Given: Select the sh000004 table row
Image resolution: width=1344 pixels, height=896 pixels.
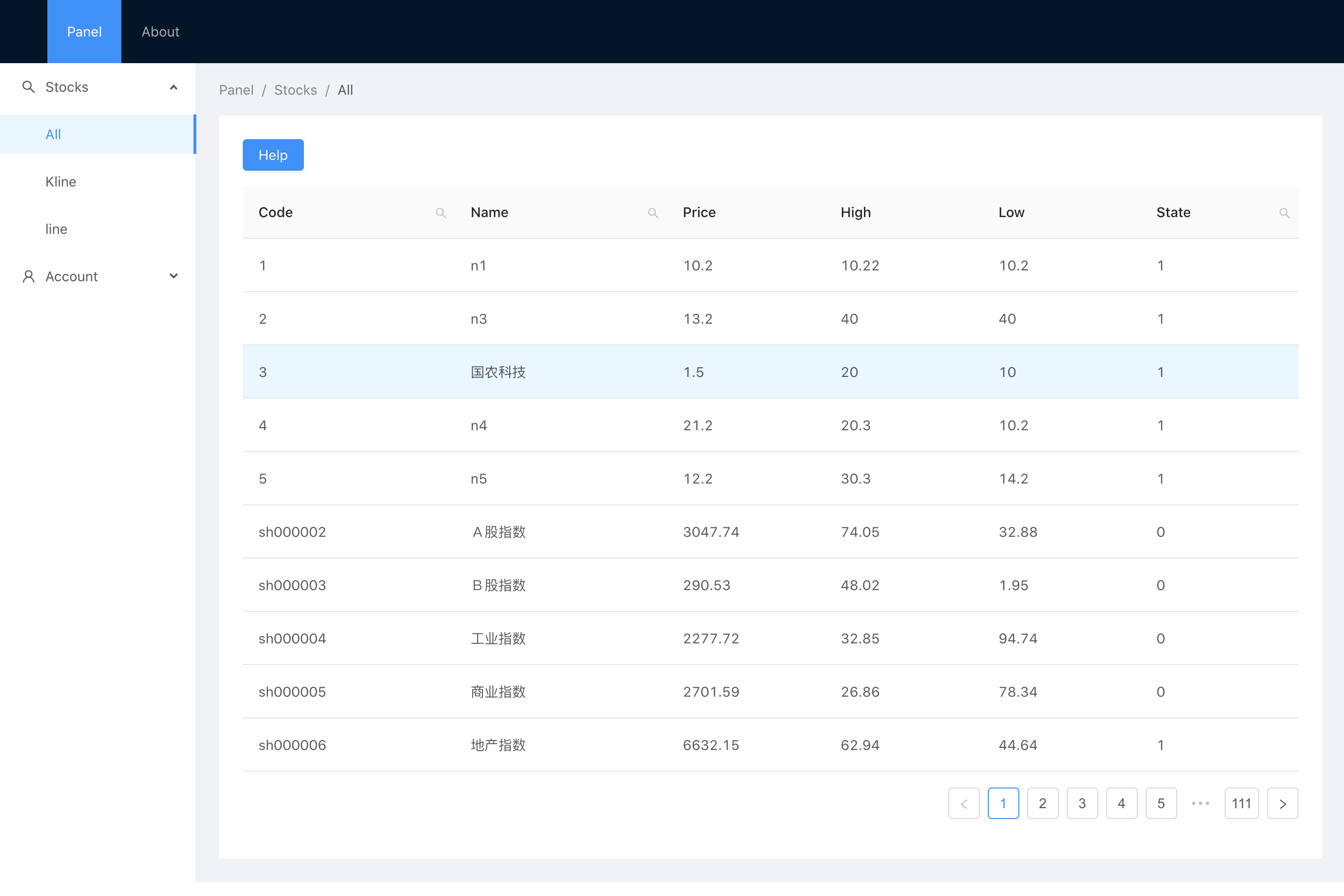Looking at the screenshot, I should (770, 638).
